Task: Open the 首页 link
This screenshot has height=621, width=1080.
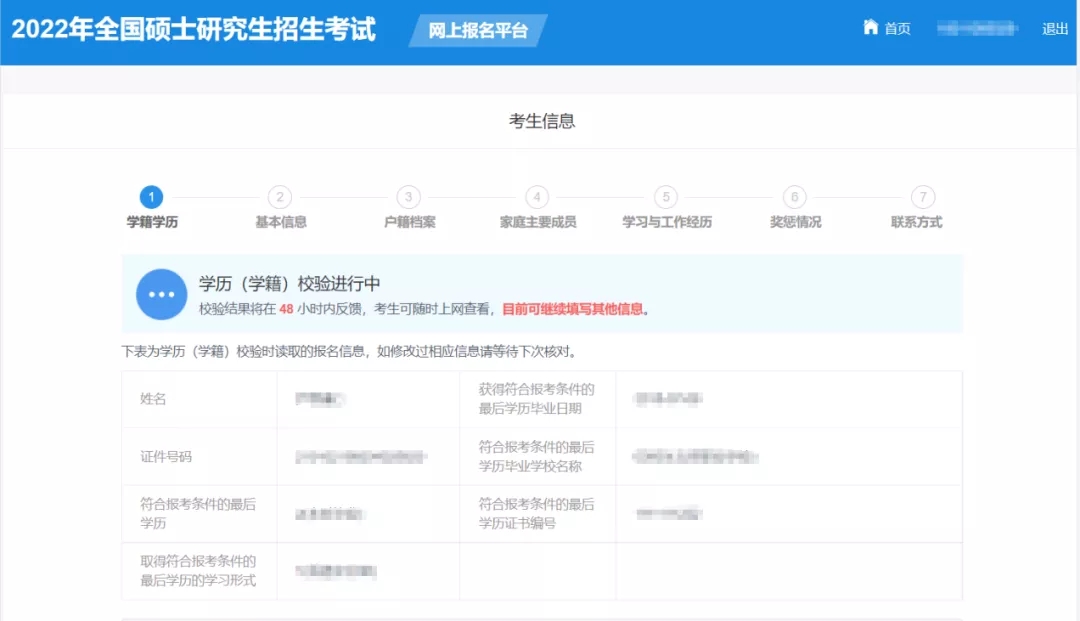Action: click(897, 28)
